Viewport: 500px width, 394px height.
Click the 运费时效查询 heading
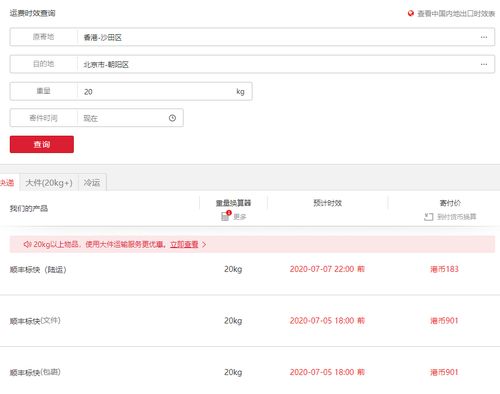32,13
